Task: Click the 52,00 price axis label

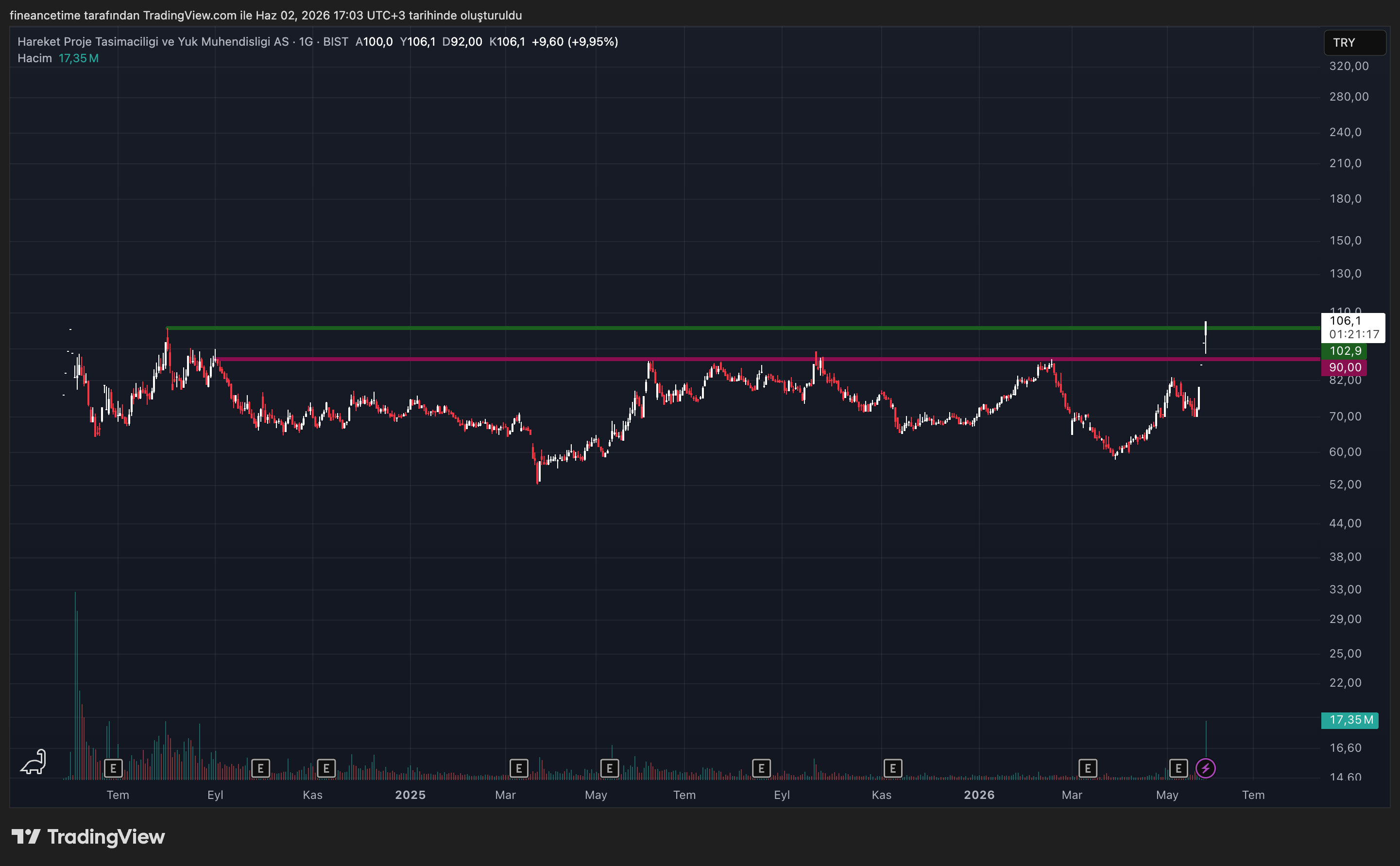Action: coord(1345,485)
